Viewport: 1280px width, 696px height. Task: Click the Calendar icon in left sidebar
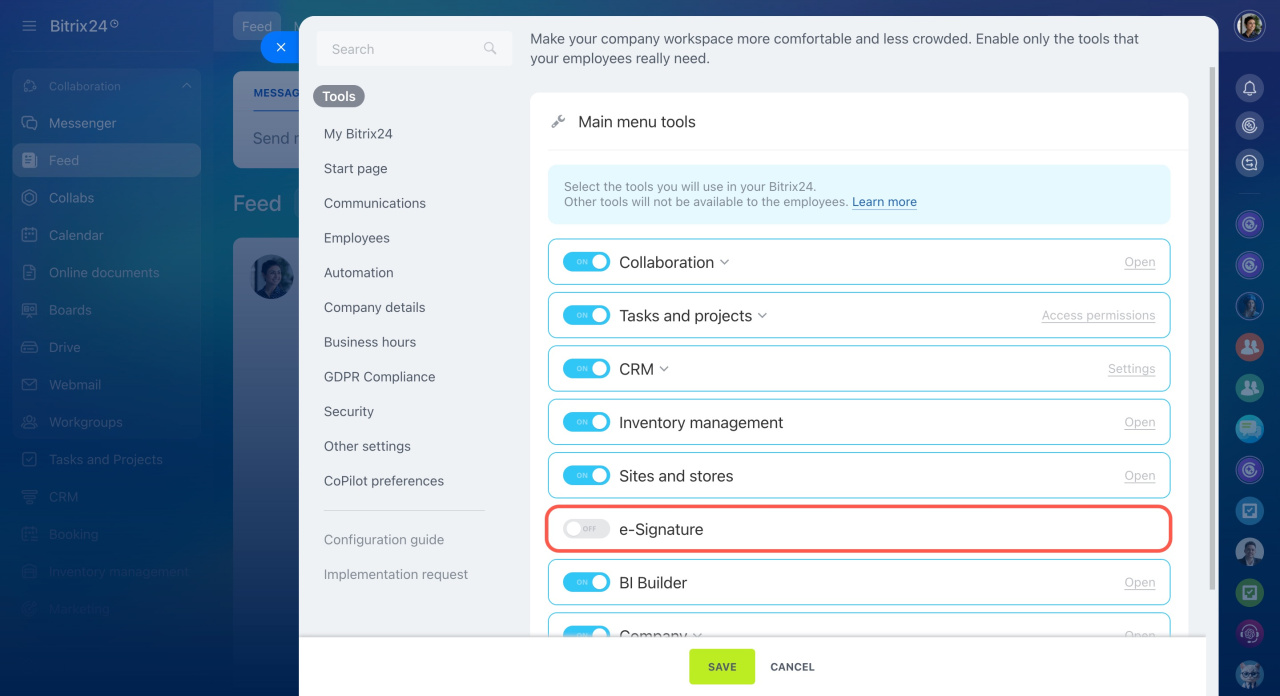point(30,235)
